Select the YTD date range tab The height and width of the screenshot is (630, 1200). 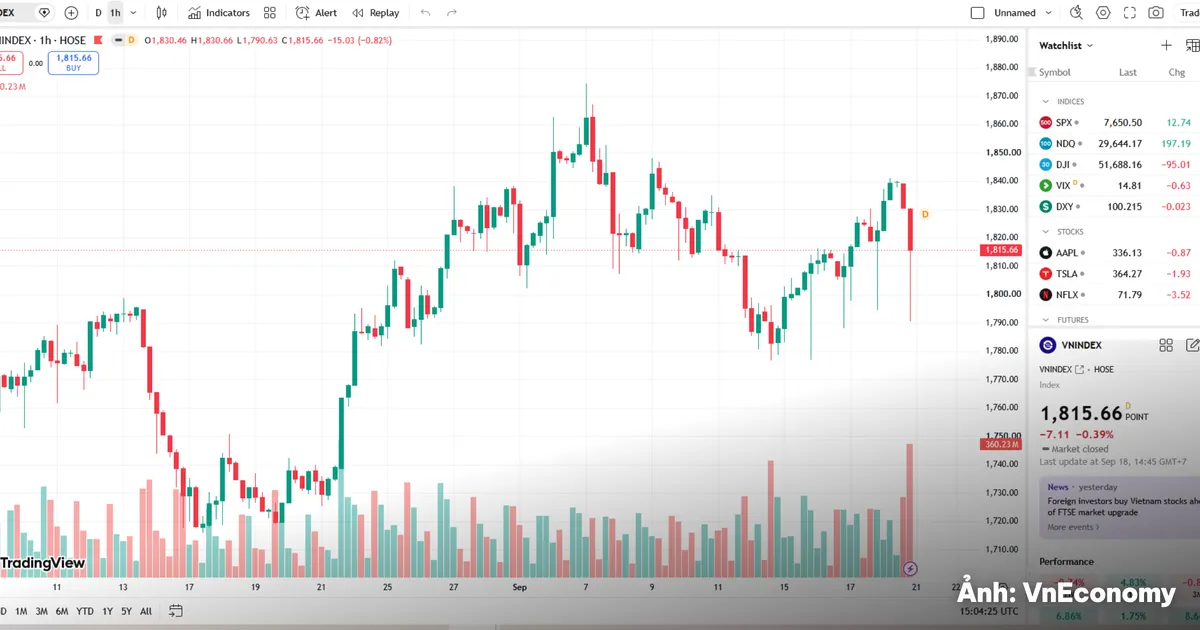click(85, 611)
